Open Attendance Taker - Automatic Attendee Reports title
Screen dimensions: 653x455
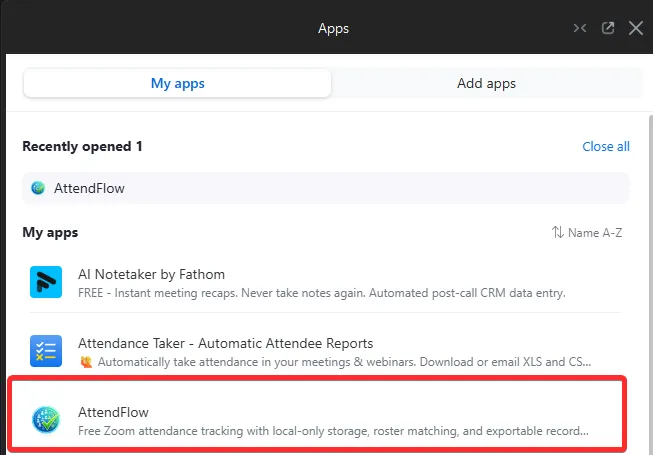click(225, 343)
